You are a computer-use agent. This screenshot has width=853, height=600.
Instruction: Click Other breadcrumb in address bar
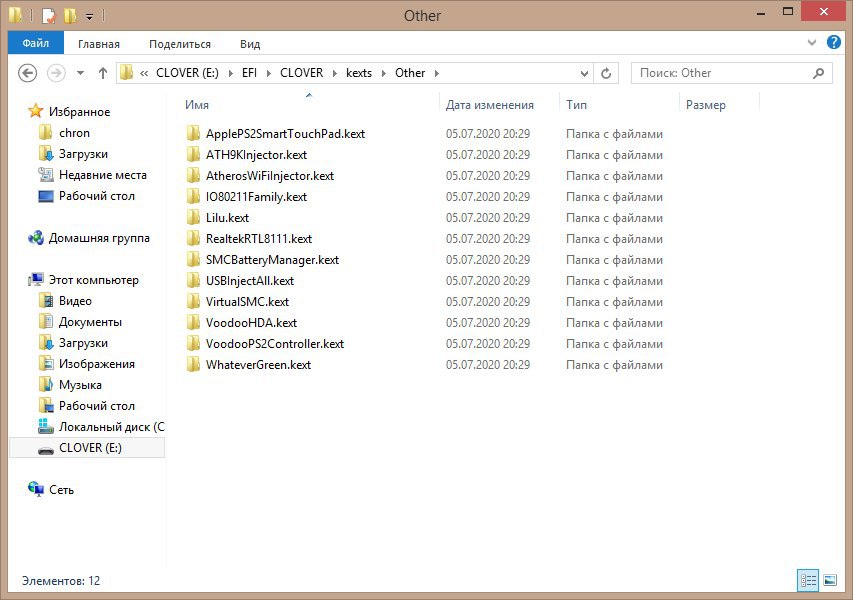pyautogui.click(x=410, y=73)
